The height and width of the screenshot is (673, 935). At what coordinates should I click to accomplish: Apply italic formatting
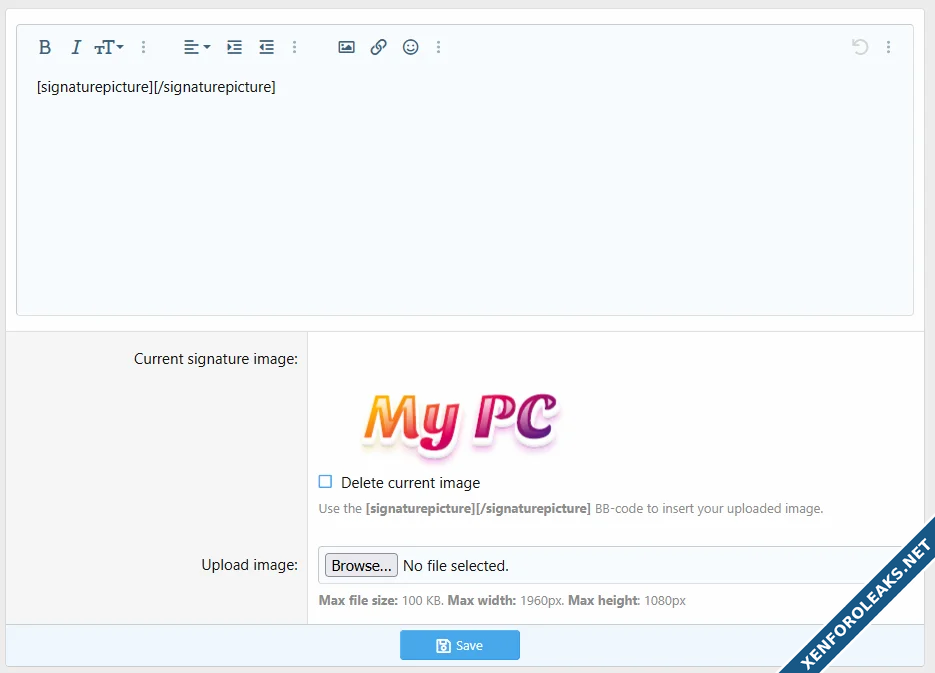[75, 47]
